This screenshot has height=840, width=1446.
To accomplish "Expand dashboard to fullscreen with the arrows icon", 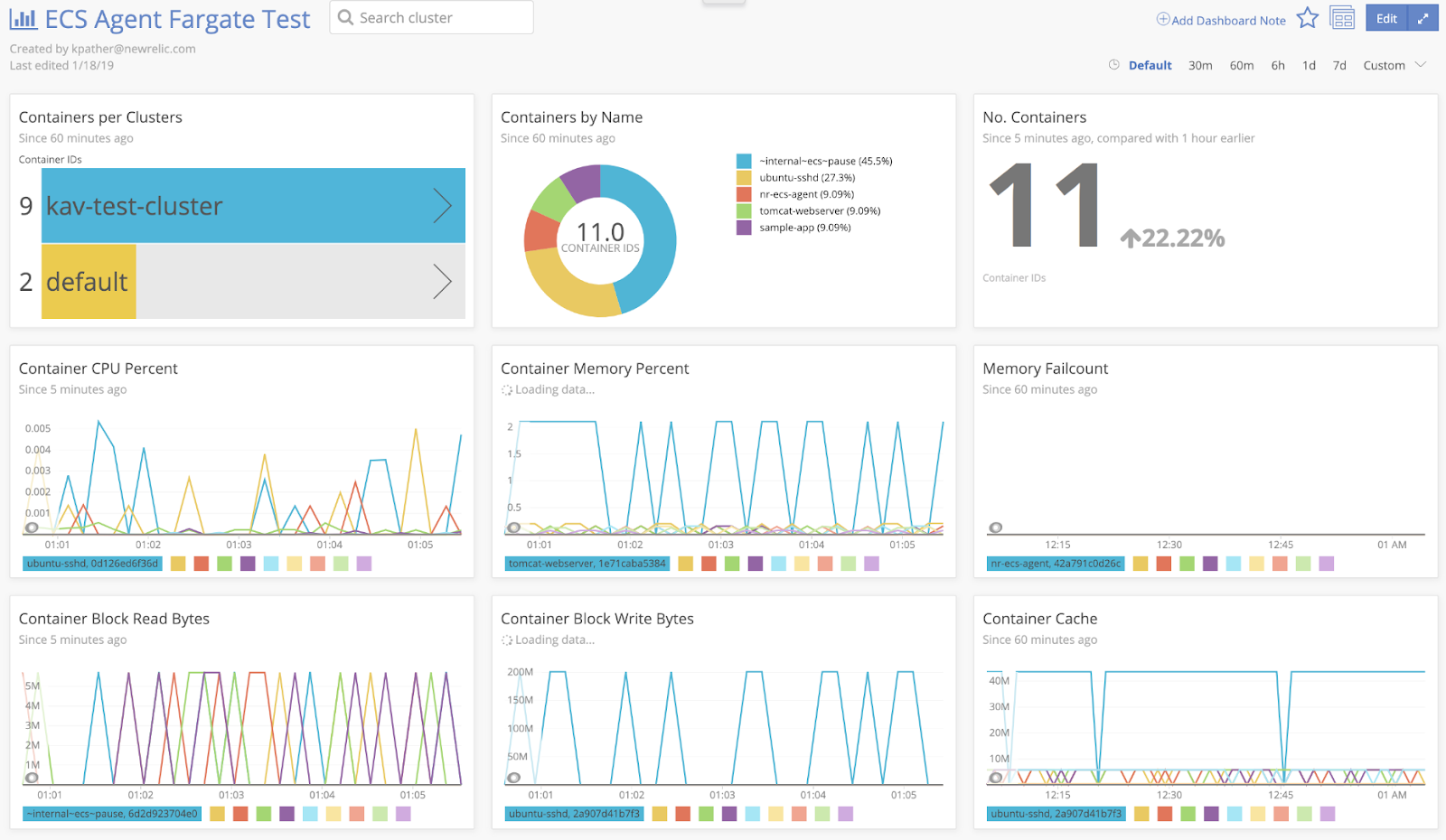I will point(1423,18).
